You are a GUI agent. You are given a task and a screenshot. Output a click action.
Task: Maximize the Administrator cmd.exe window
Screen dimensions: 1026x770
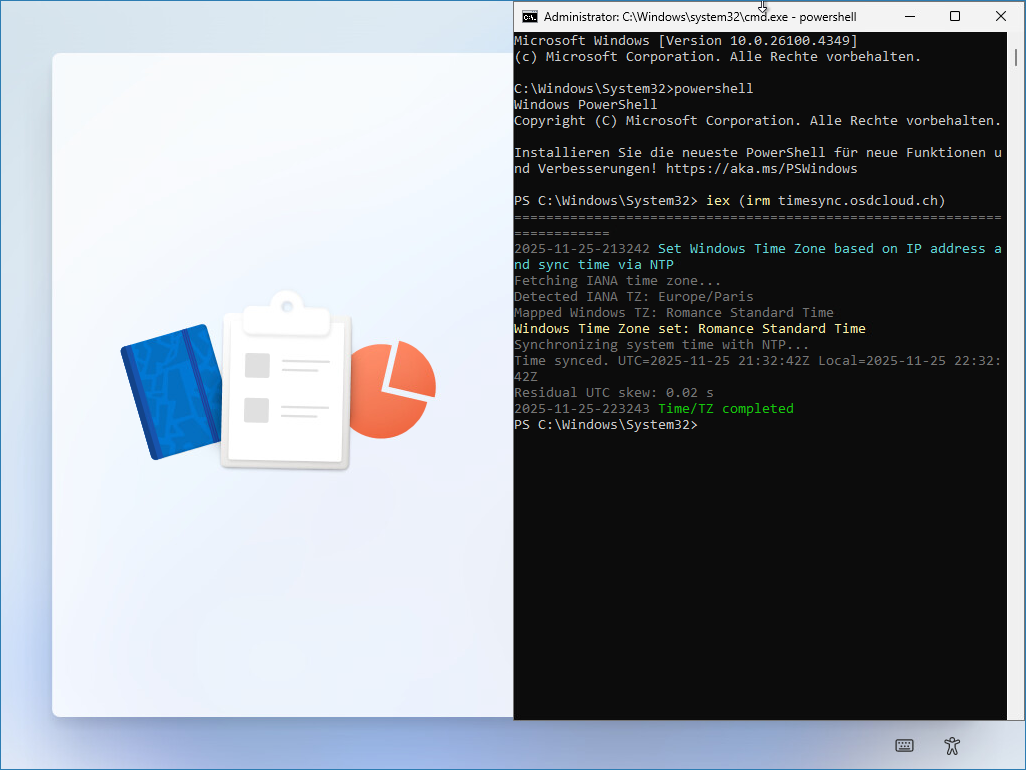coord(955,16)
